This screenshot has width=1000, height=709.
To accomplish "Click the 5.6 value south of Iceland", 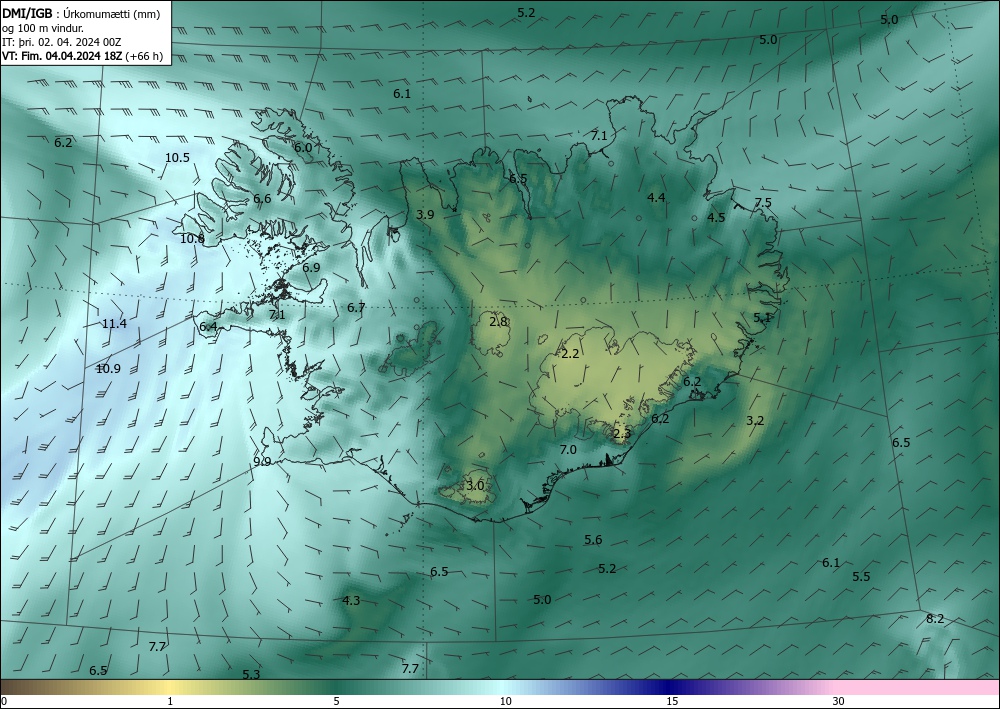I will pyautogui.click(x=593, y=541).
